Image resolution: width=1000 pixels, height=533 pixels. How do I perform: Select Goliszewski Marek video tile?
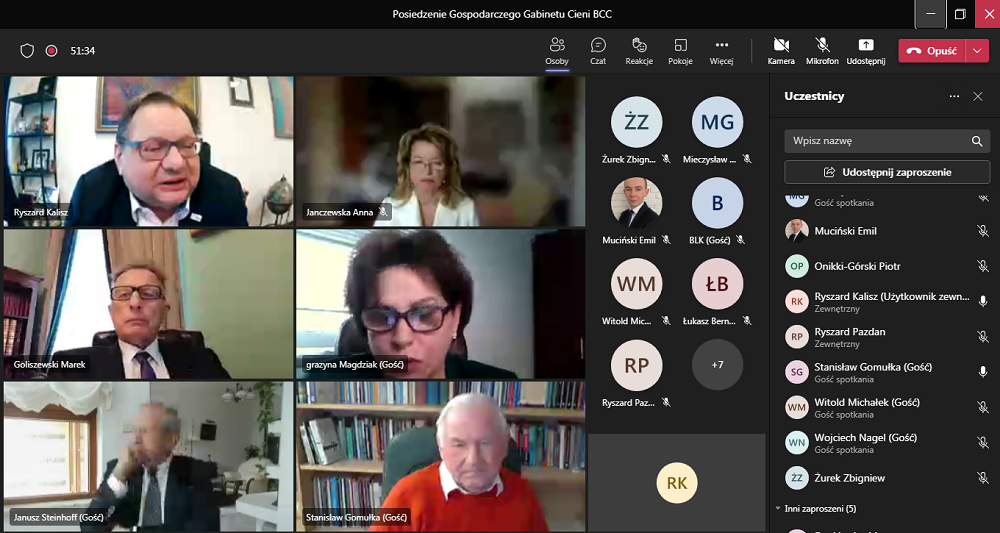(149, 304)
